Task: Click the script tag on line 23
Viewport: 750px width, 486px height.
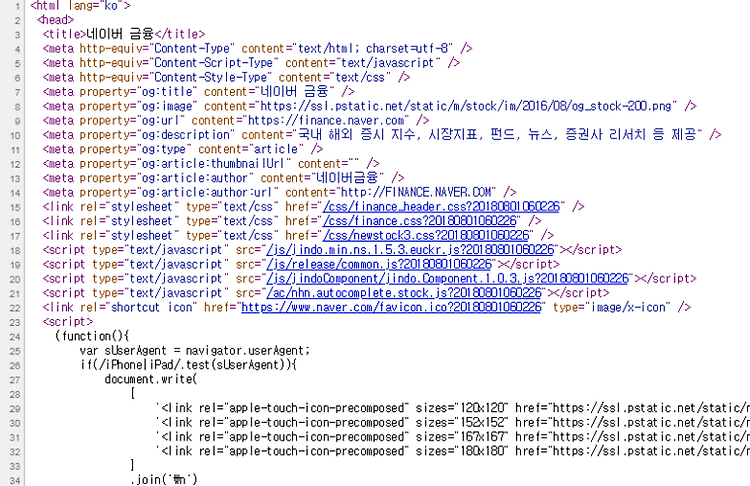Action: (x=68, y=321)
